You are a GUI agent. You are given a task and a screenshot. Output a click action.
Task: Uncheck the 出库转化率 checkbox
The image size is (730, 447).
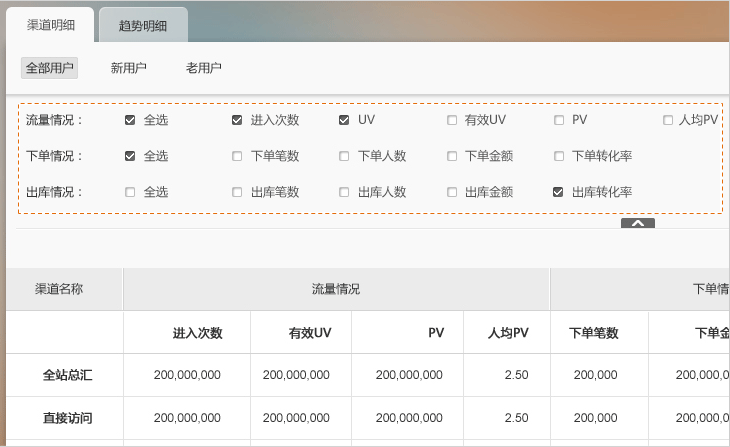559,192
